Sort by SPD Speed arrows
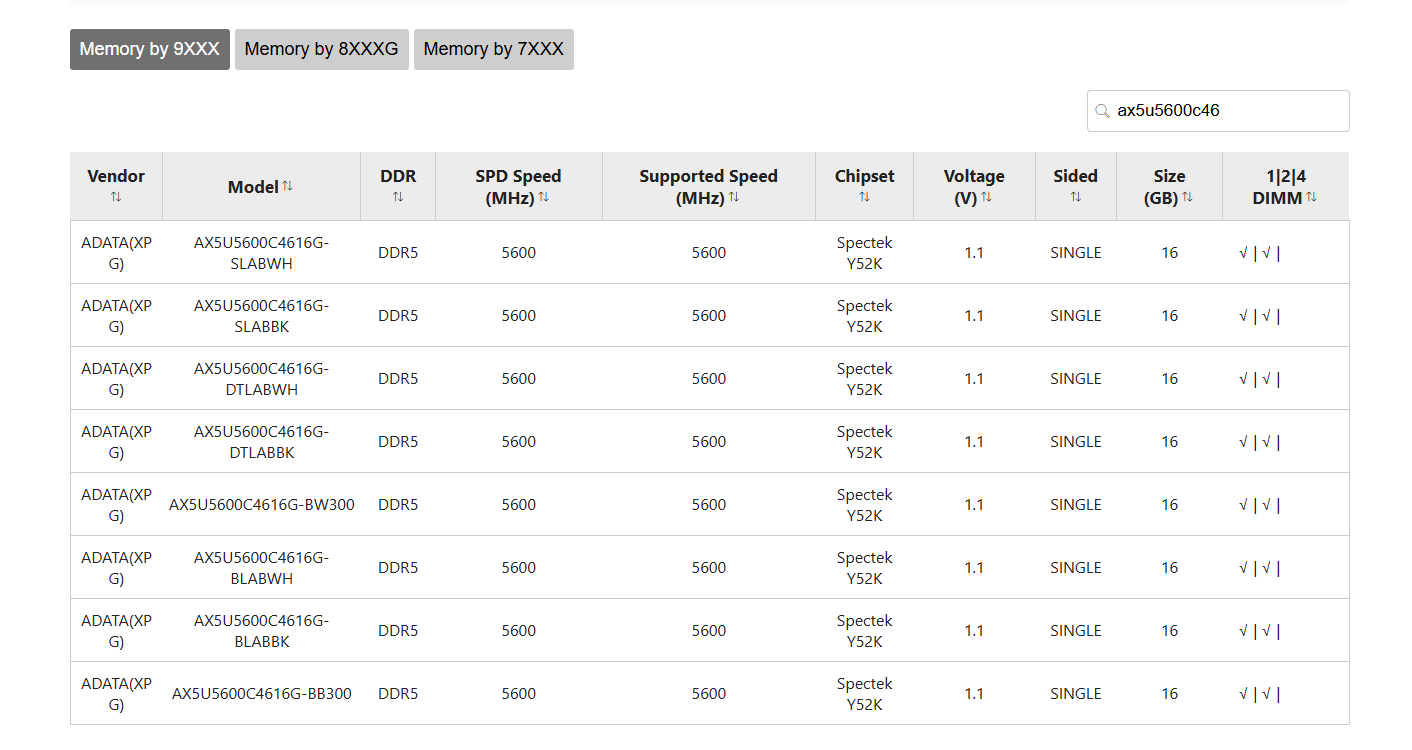 544,197
